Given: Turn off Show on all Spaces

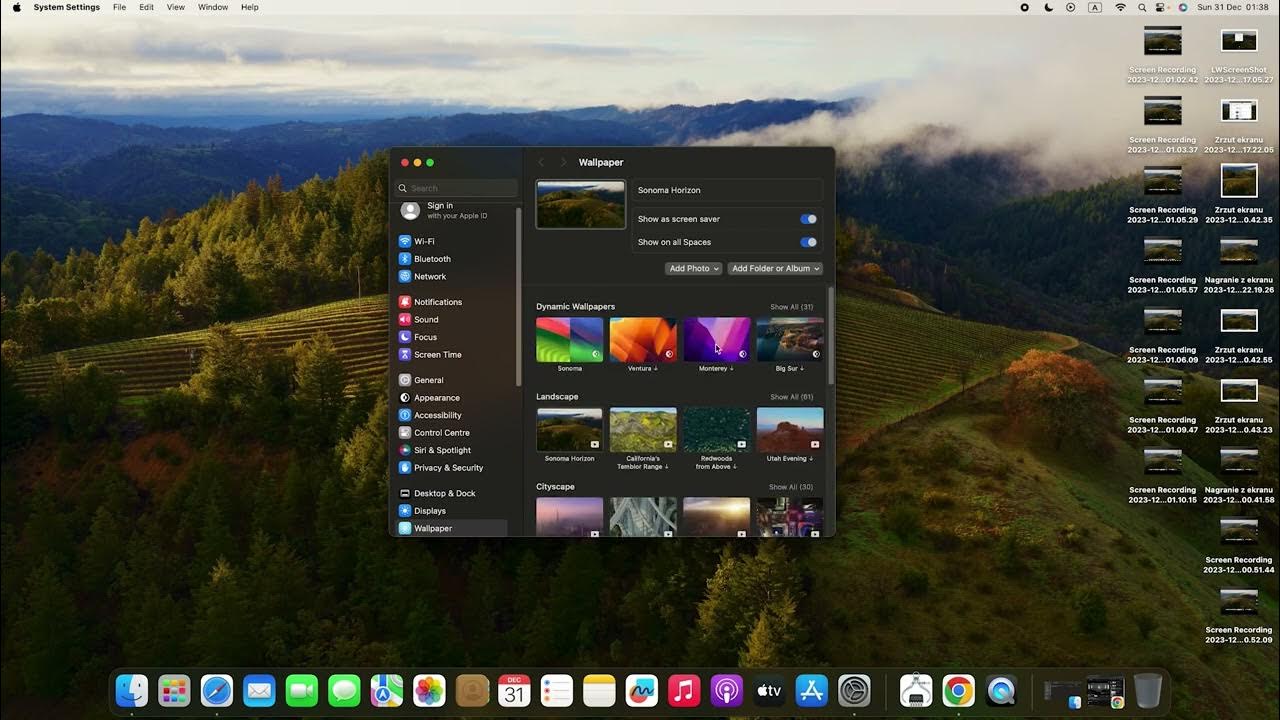Looking at the screenshot, I should [x=808, y=241].
